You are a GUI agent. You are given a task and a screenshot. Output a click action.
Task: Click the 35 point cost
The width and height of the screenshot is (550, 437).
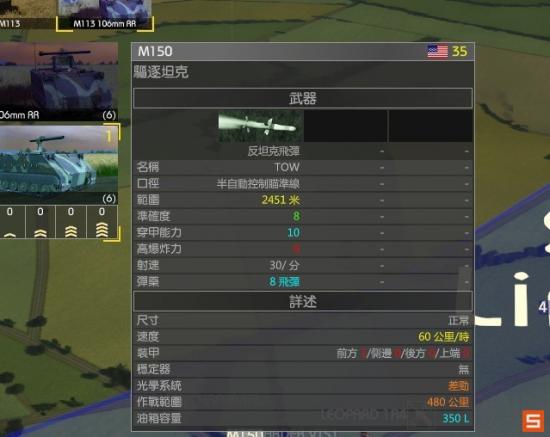coord(460,52)
